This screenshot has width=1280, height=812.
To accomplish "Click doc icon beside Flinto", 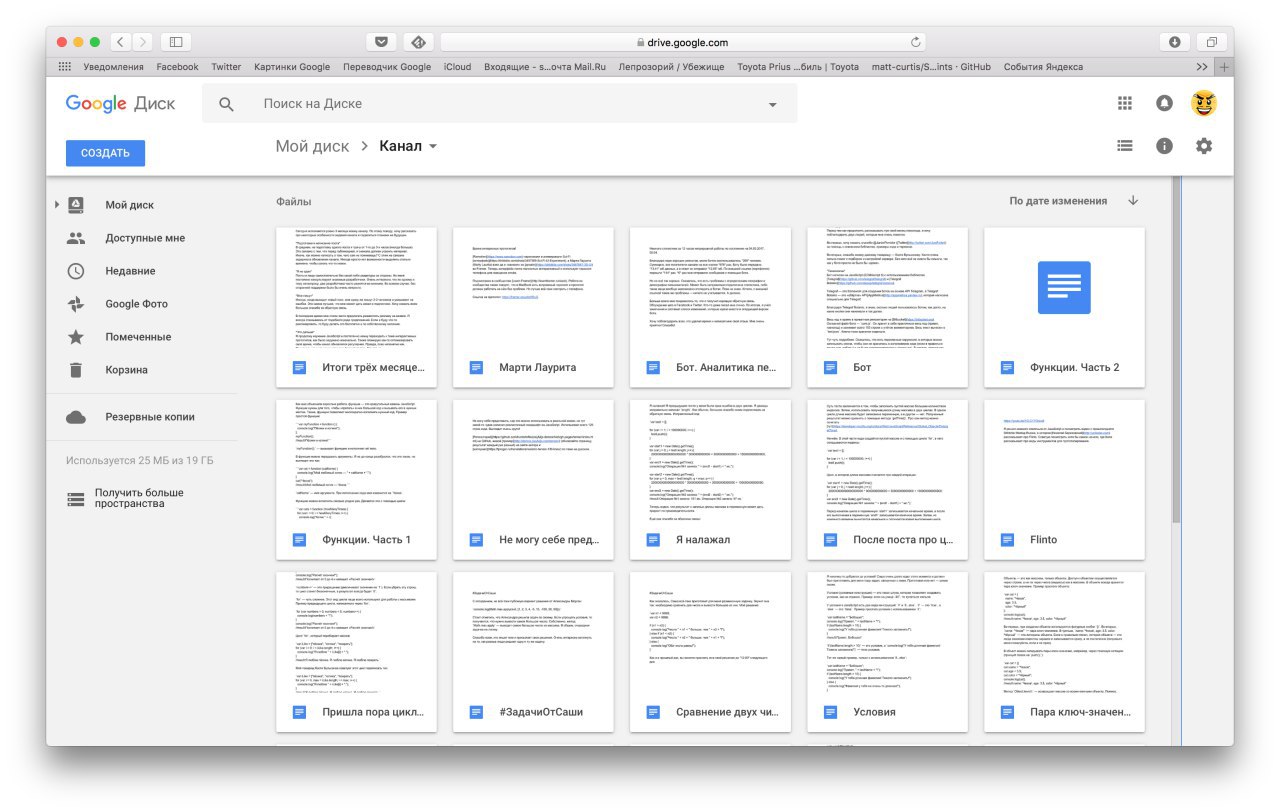I will pyautogui.click(x=1006, y=540).
